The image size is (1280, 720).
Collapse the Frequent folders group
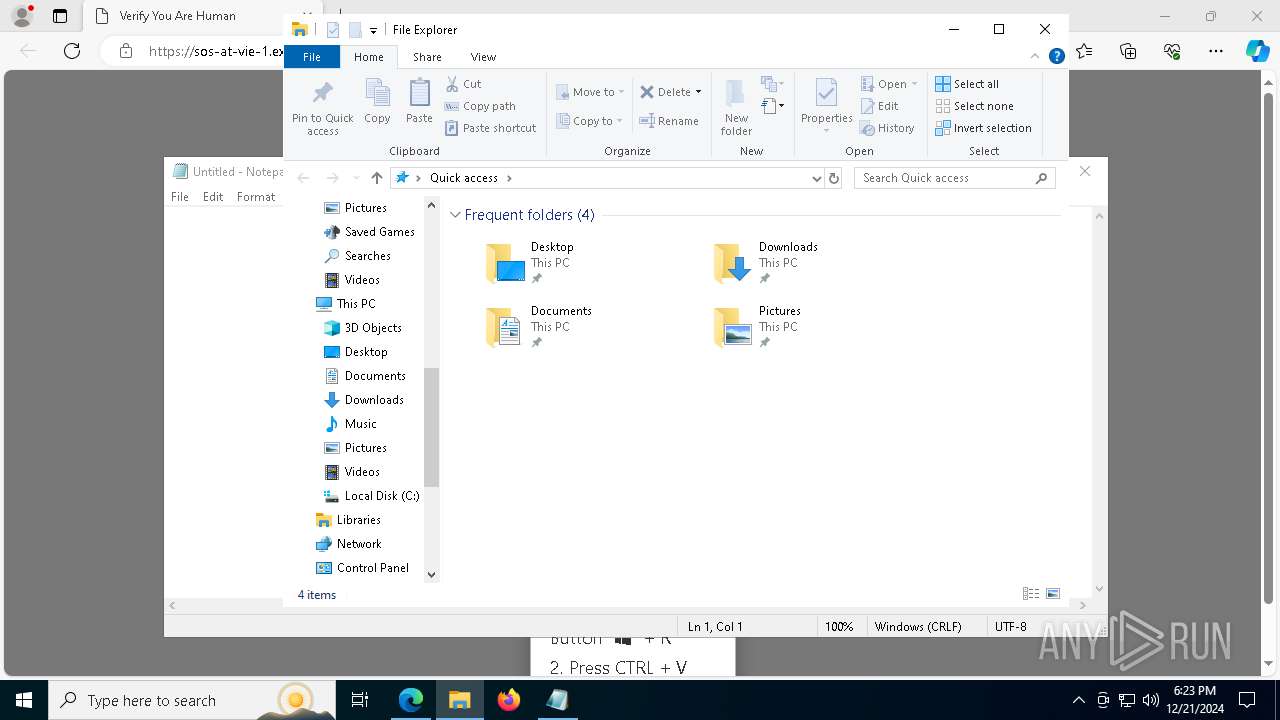(455, 215)
